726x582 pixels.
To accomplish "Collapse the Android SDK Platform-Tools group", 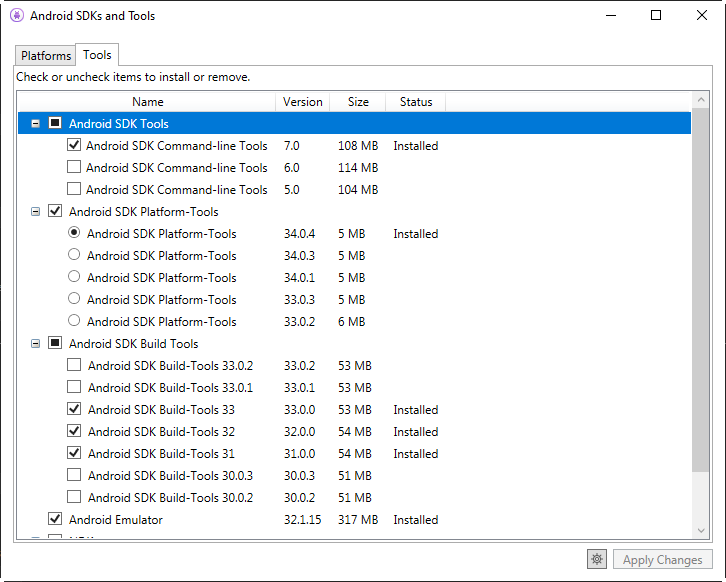I will coord(35,212).
